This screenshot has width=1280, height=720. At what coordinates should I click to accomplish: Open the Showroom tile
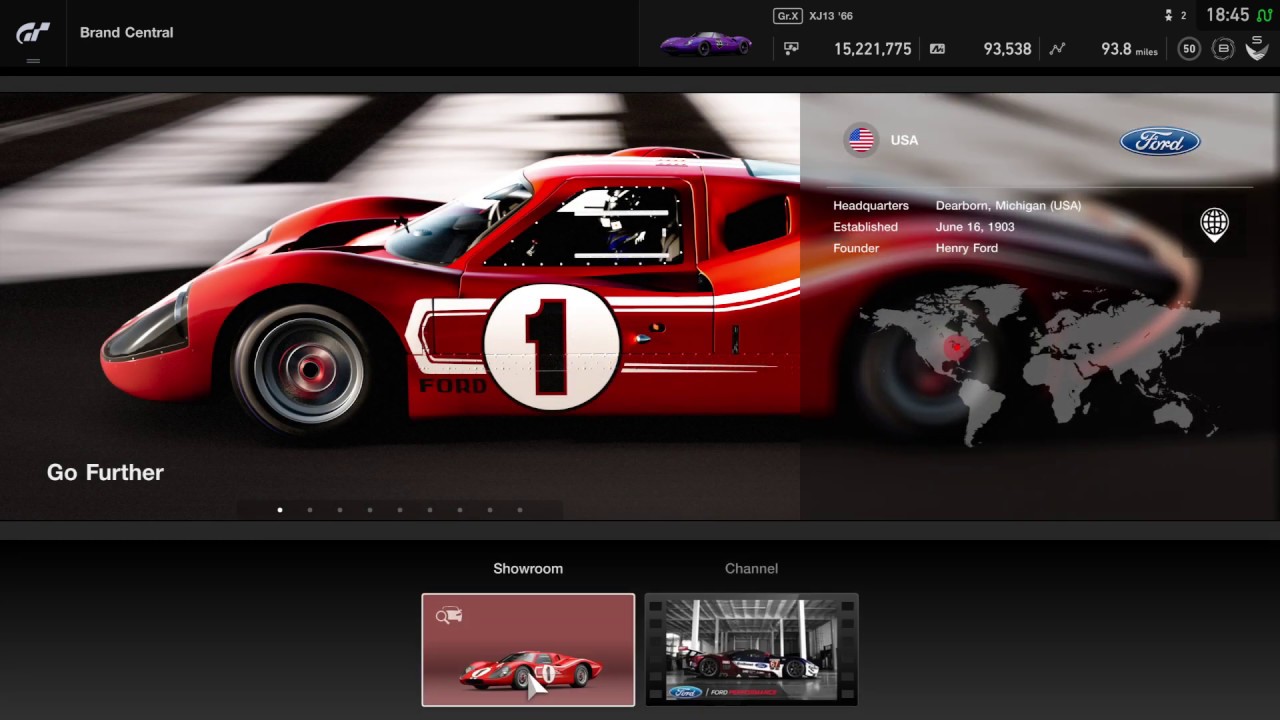528,650
